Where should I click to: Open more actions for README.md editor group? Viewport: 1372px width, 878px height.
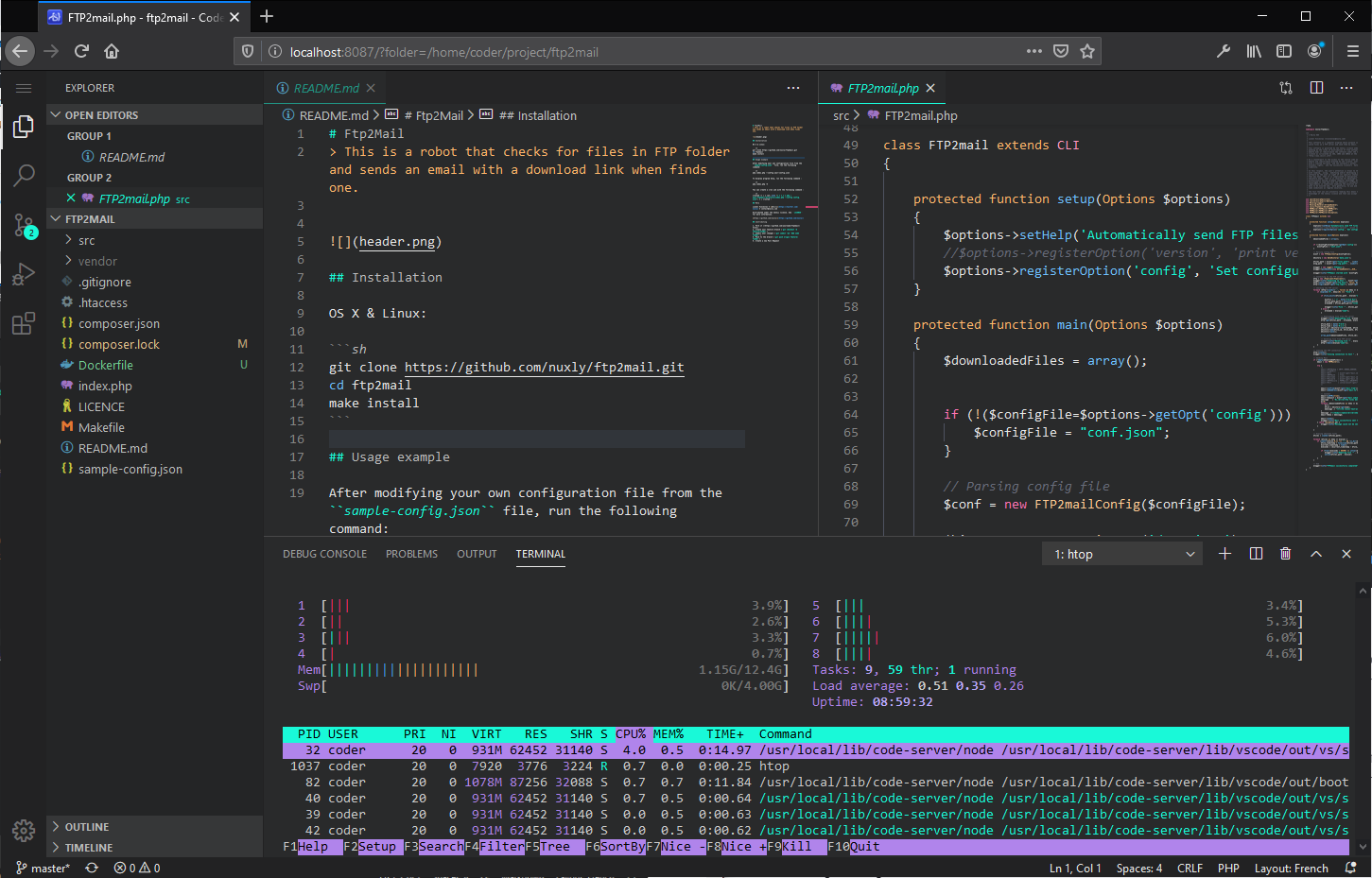(x=793, y=88)
